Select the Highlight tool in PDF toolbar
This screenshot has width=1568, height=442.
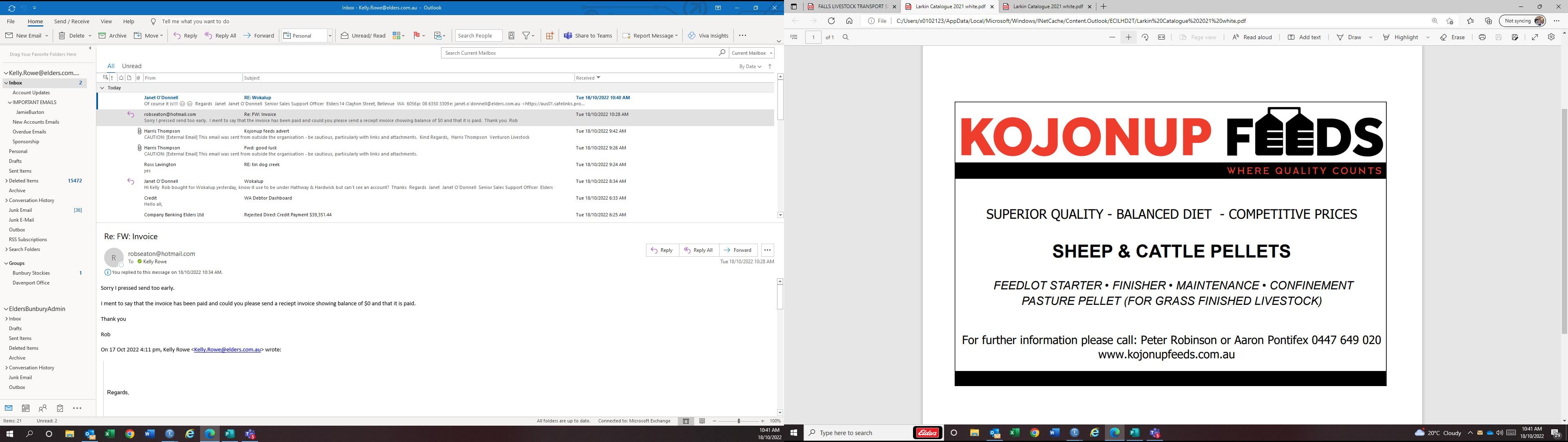[x=1400, y=37]
